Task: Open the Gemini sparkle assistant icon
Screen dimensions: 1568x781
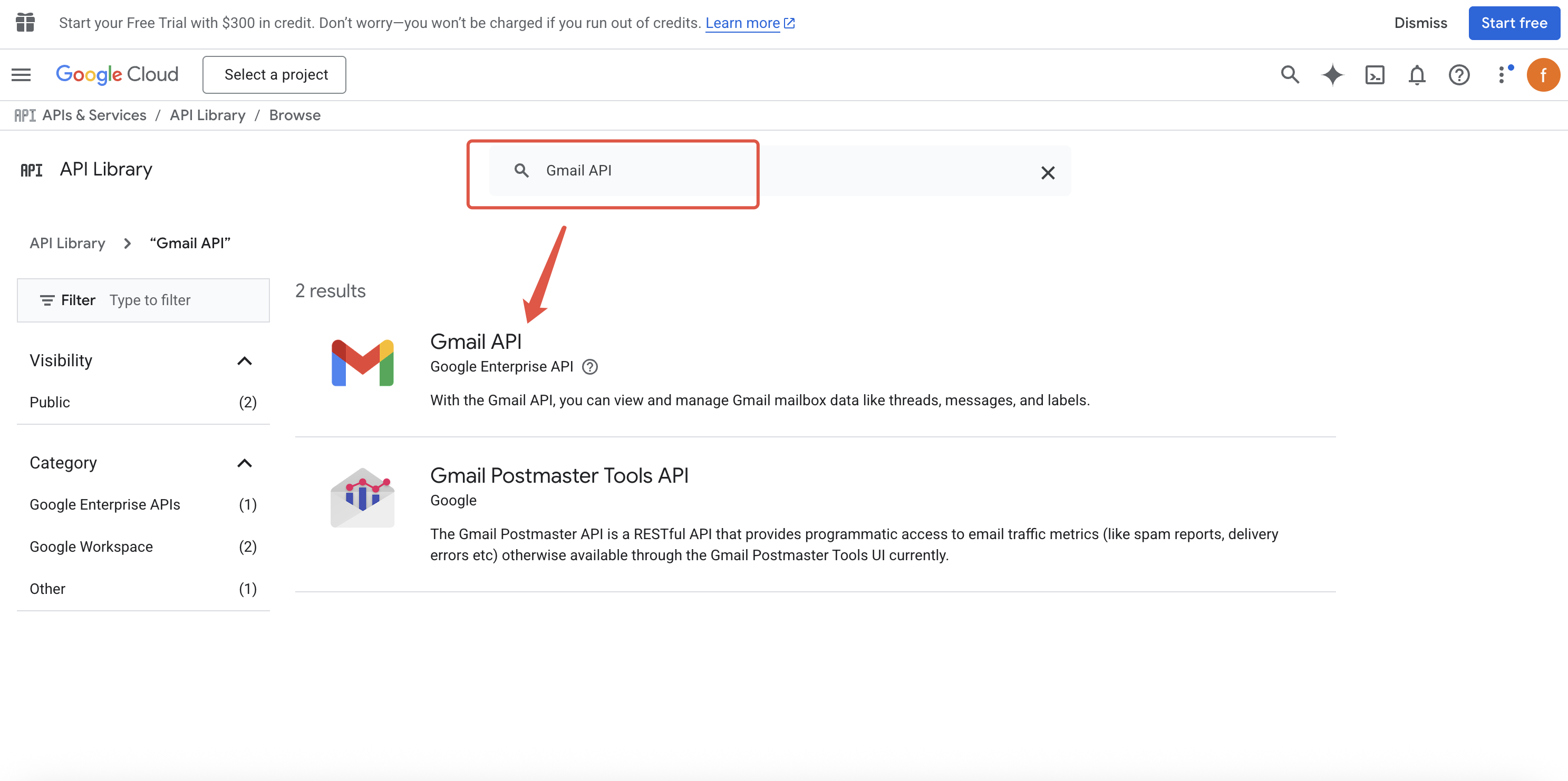Action: point(1332,75)
